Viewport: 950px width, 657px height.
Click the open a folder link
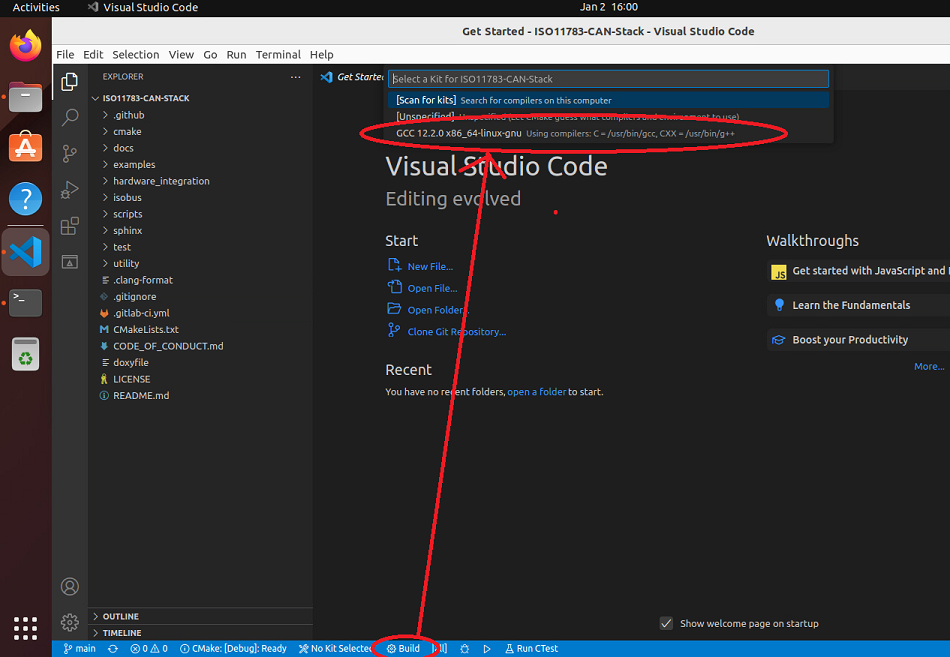[536, 392]
